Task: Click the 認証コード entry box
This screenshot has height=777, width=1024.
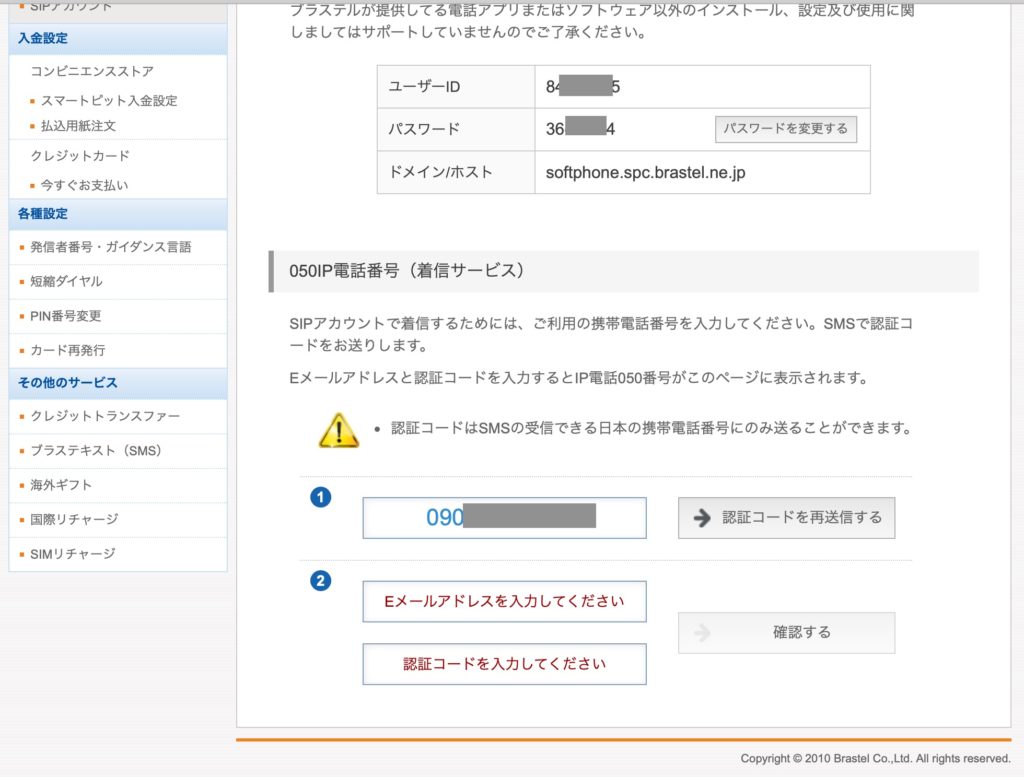Action: [x=504, y=664]
